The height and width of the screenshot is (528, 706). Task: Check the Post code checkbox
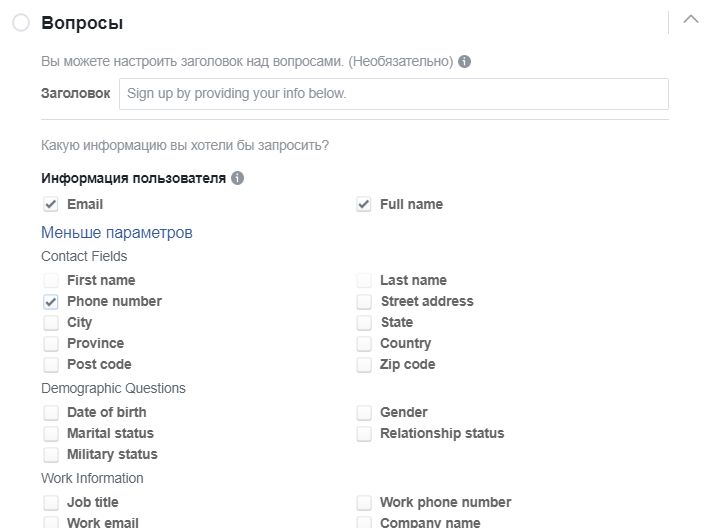pyautogui.click(x=51, y=365)
